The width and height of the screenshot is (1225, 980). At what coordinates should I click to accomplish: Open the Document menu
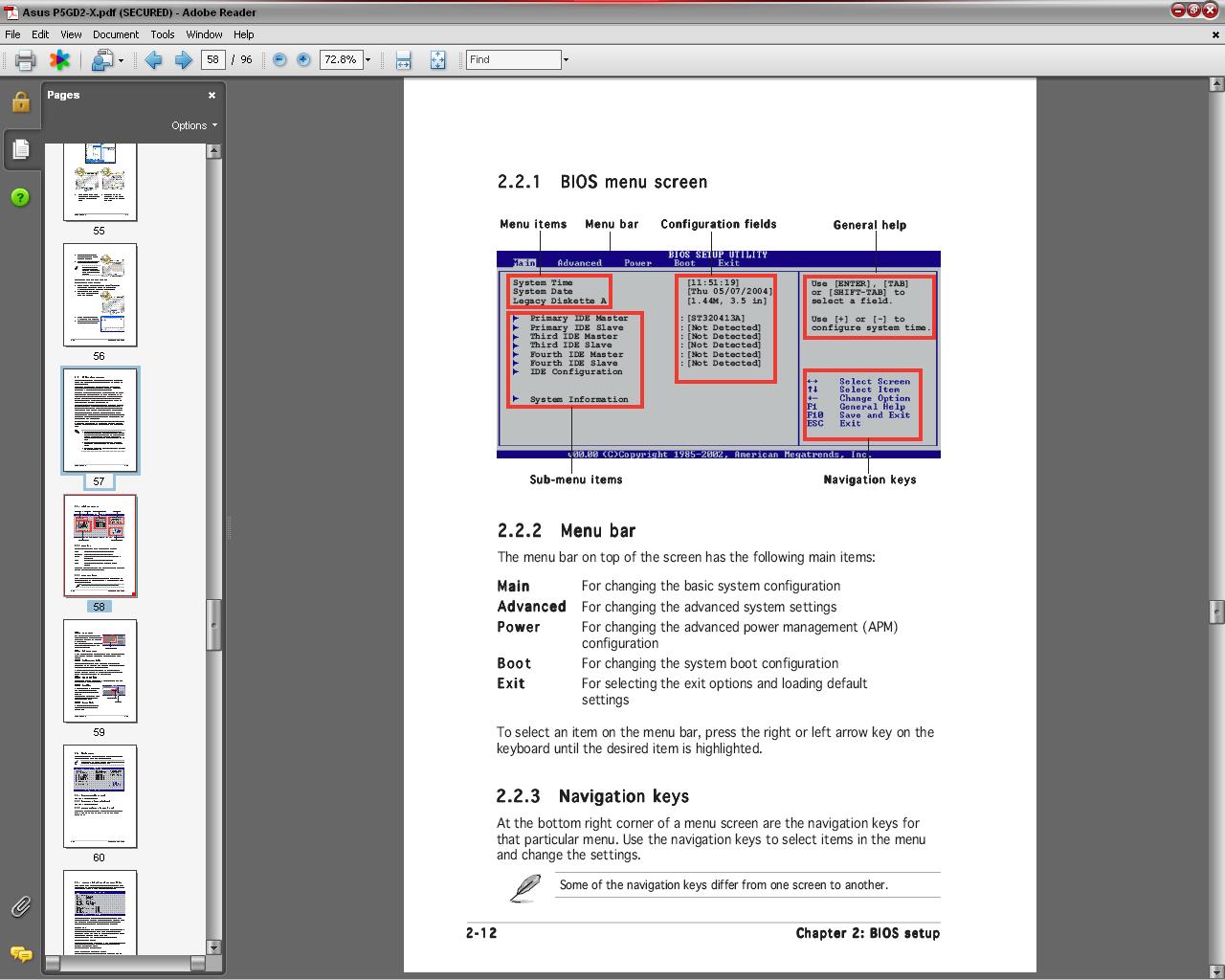pyautogui.click(x=116, y=33)
